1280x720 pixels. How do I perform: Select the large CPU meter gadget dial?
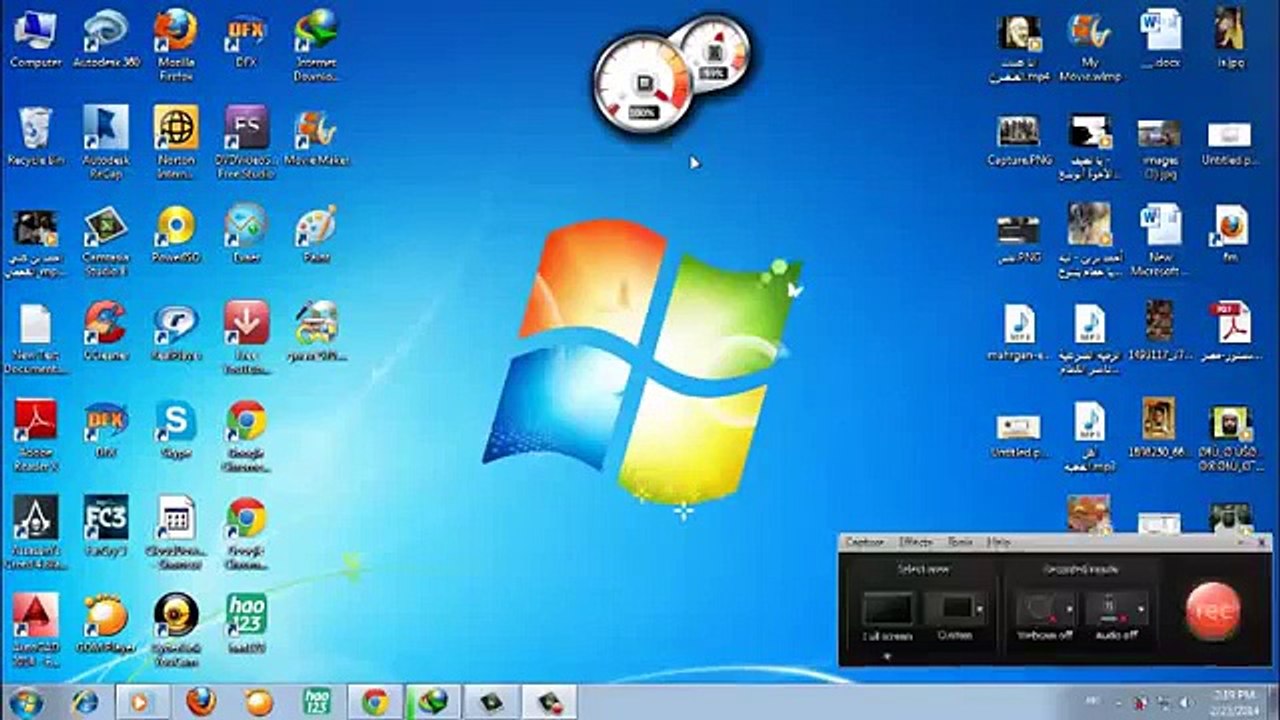click(642, 85)
